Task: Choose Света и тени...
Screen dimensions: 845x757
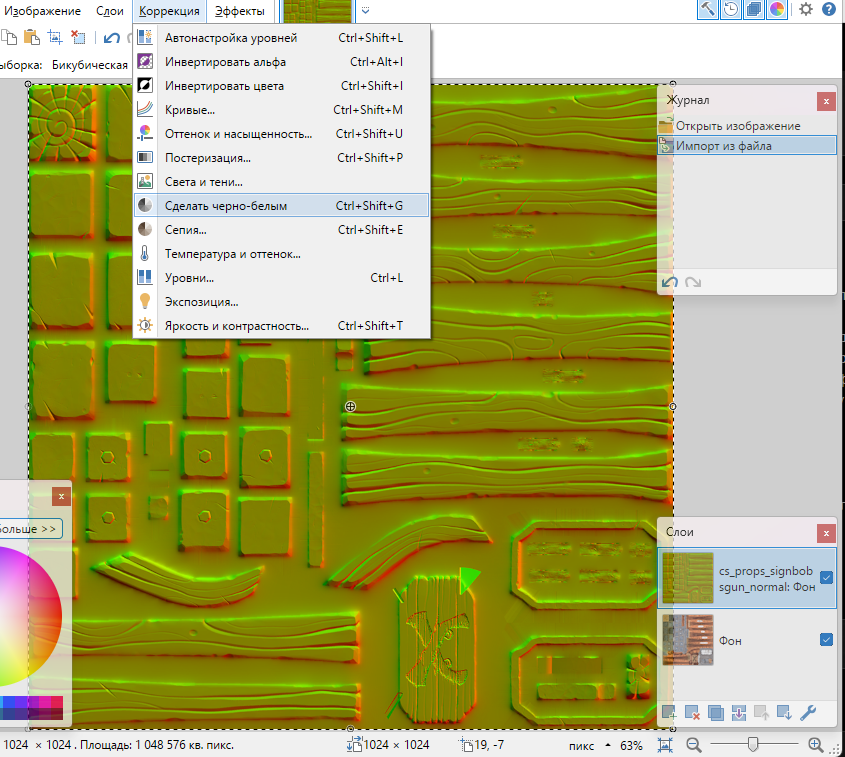Action: tap(281, 182)
